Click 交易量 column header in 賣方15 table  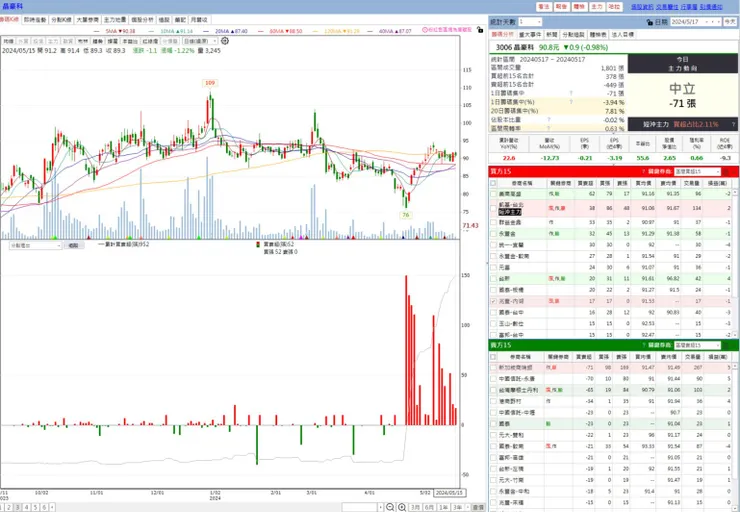point(691,357)
